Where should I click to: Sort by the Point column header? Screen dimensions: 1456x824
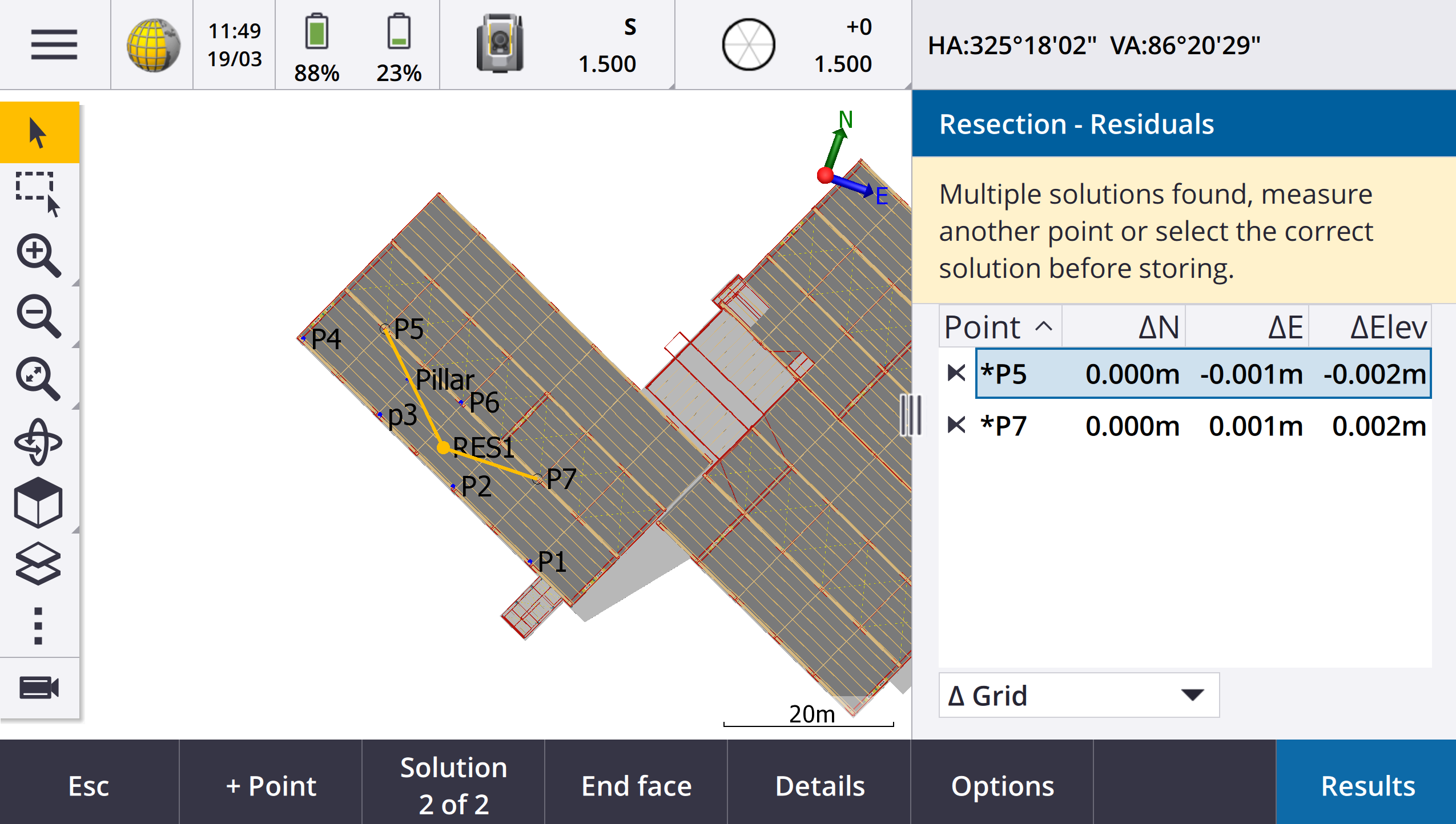pos(1000,326)
